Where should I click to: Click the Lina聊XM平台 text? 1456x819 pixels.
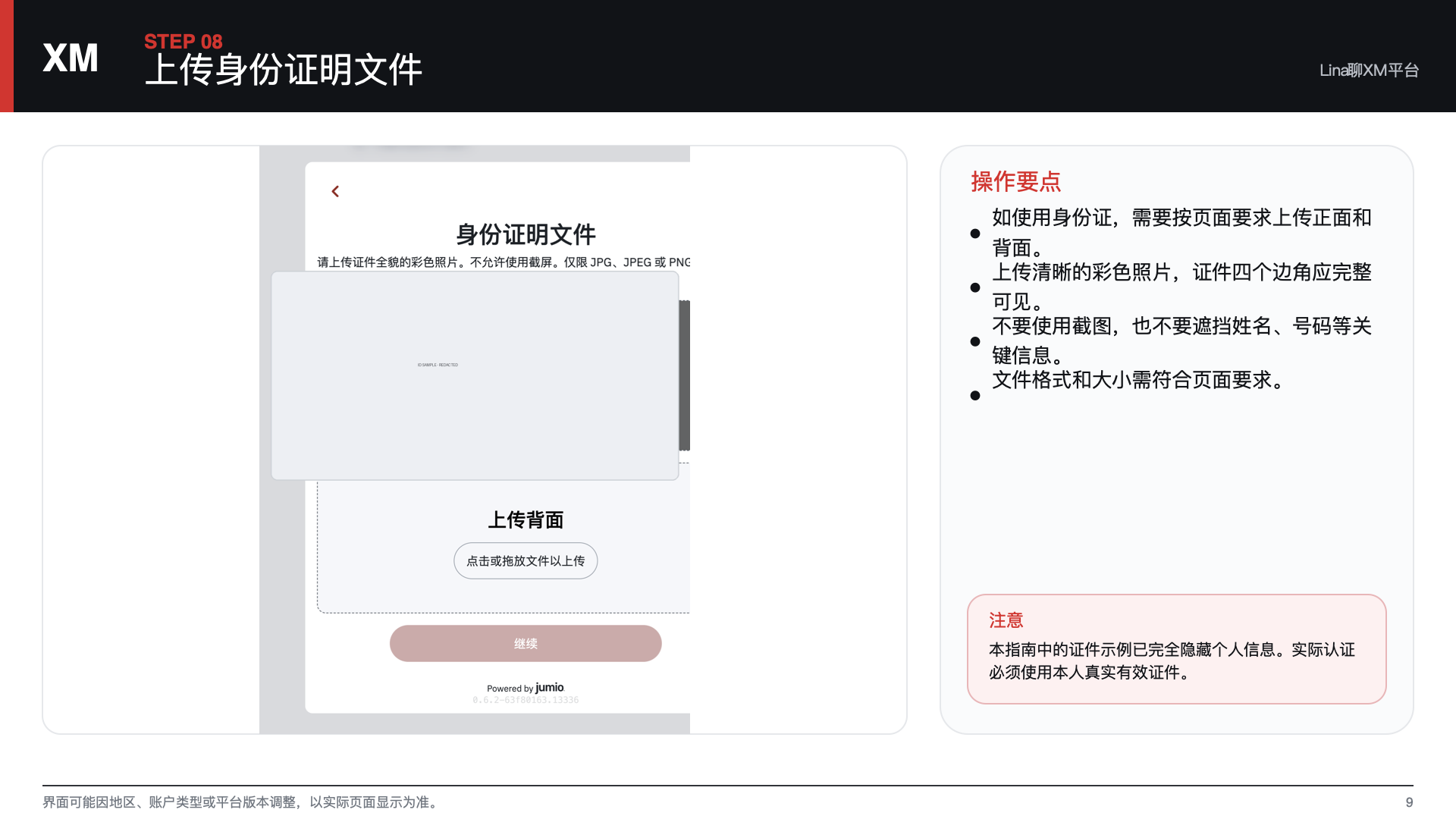point(1369,71)
